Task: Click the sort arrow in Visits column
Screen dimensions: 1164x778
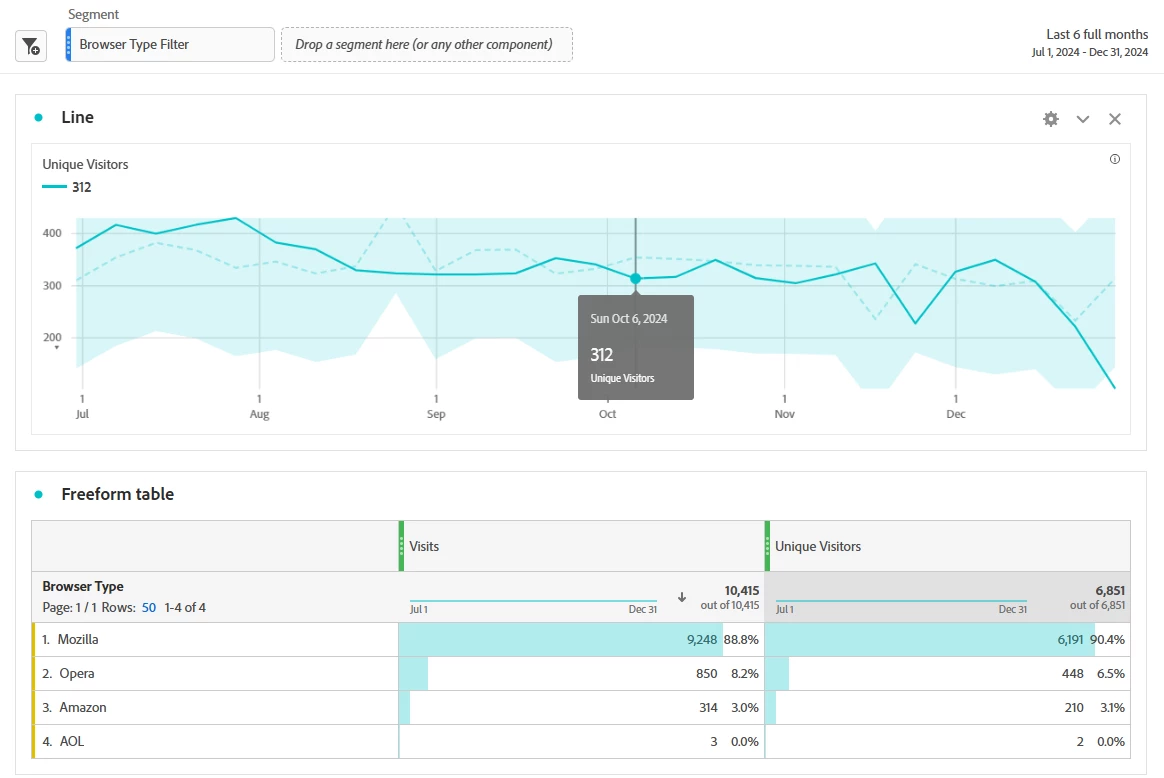Action: 681,597
